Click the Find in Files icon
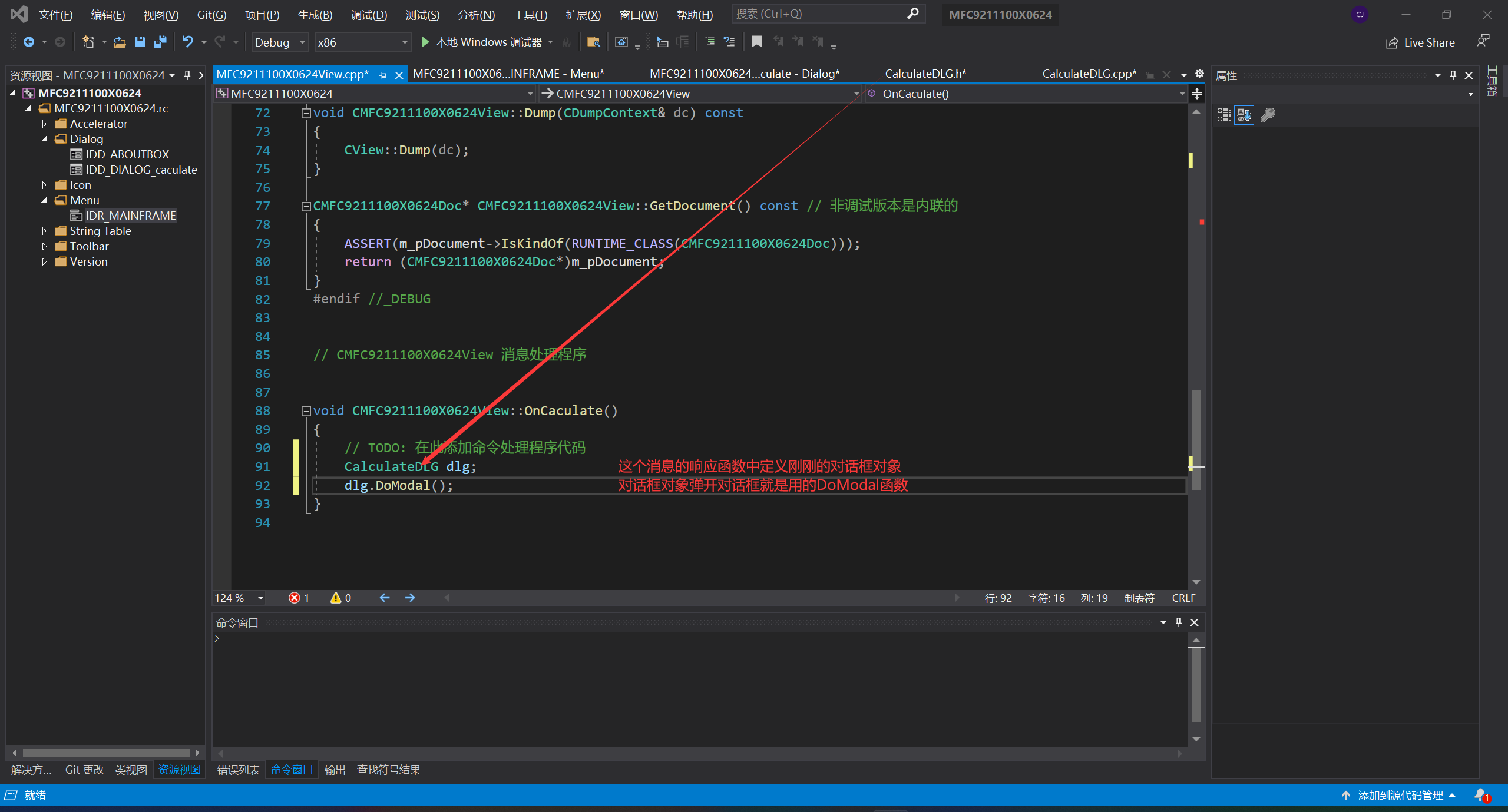The height and width of the screenshot is (812, 1508). (x=593, y=42)
